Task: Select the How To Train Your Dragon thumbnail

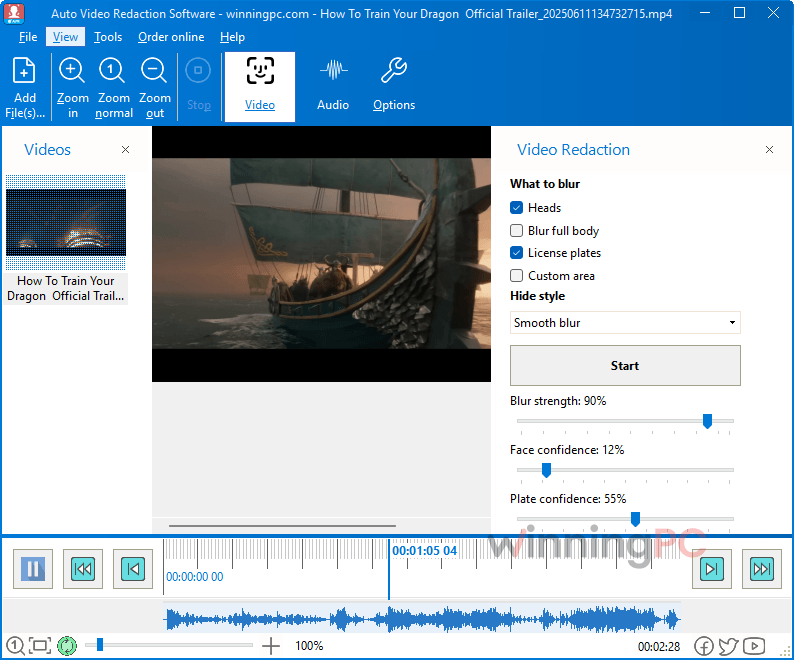Action: click(66, 222)
